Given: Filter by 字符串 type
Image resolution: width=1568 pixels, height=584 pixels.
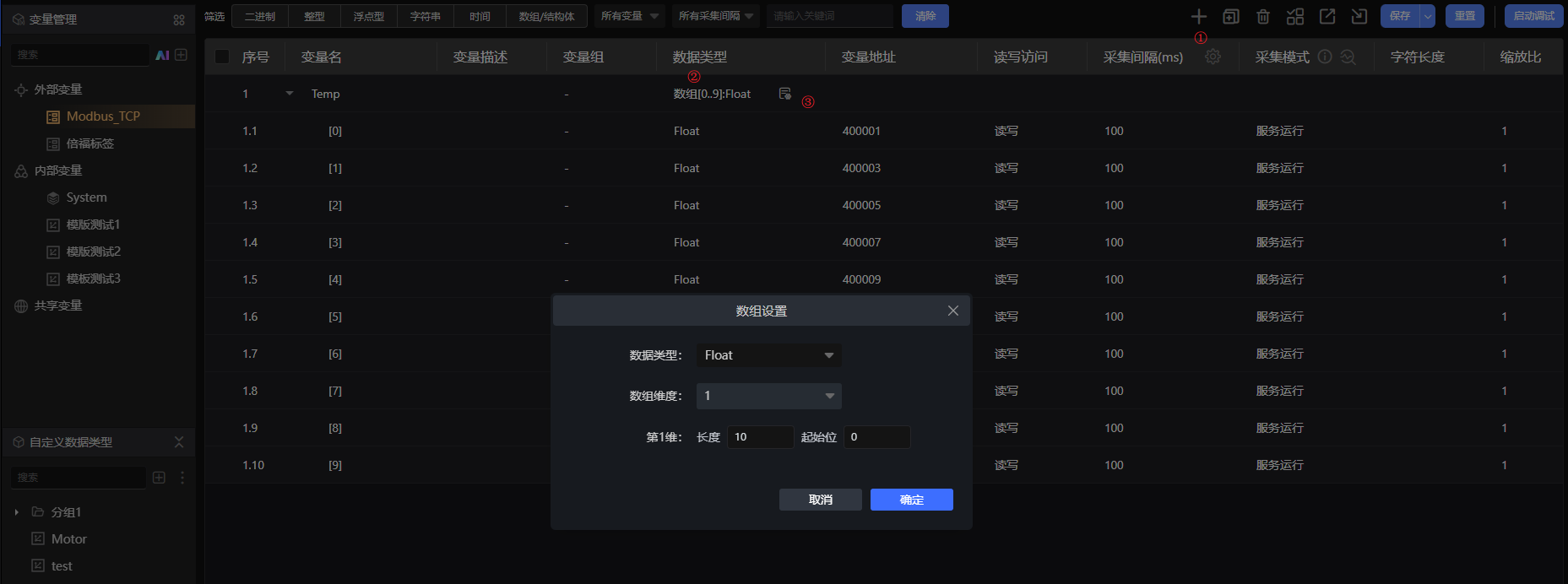Looking at the screenshot, I should click(425, 16).
